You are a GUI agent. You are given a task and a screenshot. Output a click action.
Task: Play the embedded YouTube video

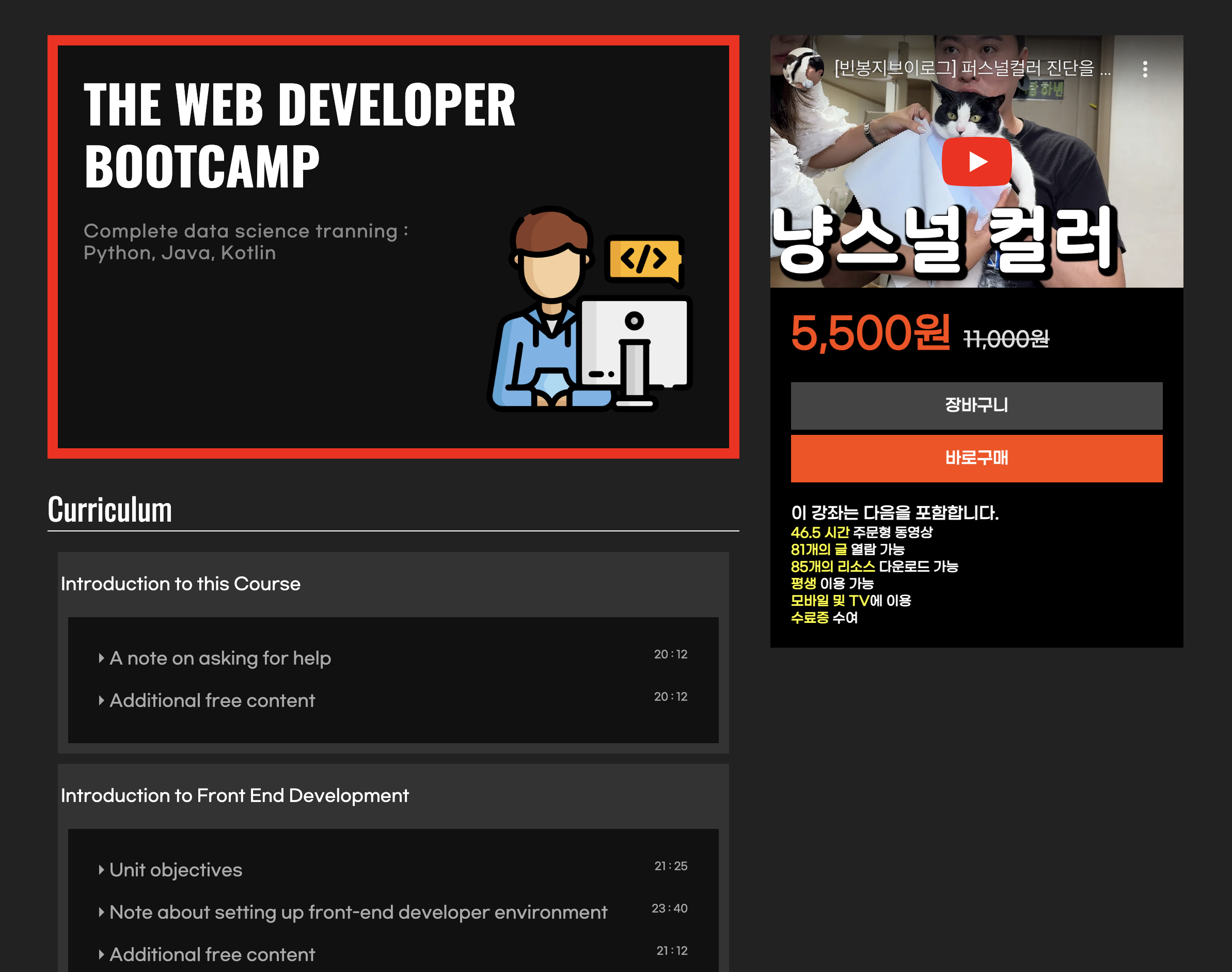pos(976,162)
